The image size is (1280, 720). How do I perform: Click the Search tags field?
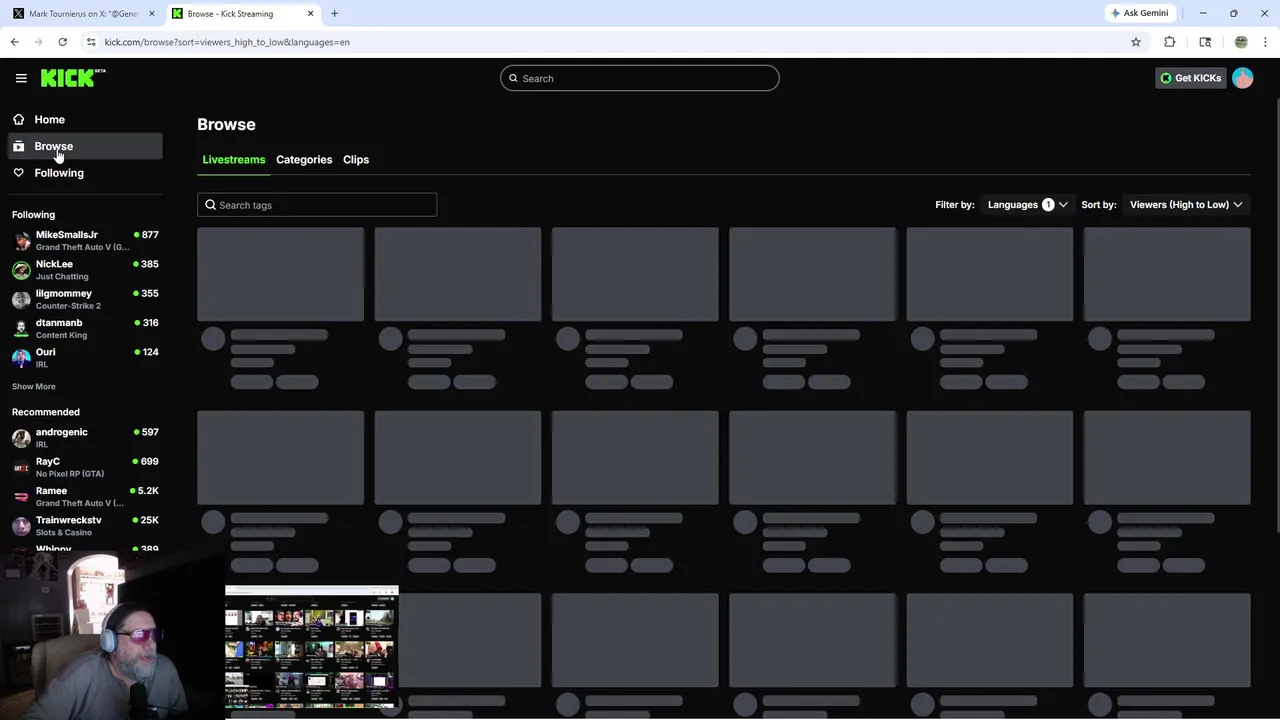[317, 205]
